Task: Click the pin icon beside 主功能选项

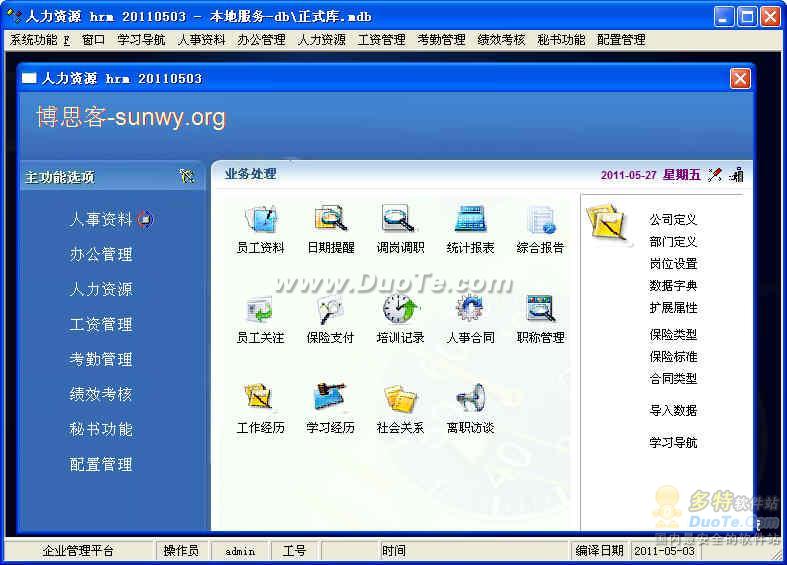Action: tap(186, 176)
